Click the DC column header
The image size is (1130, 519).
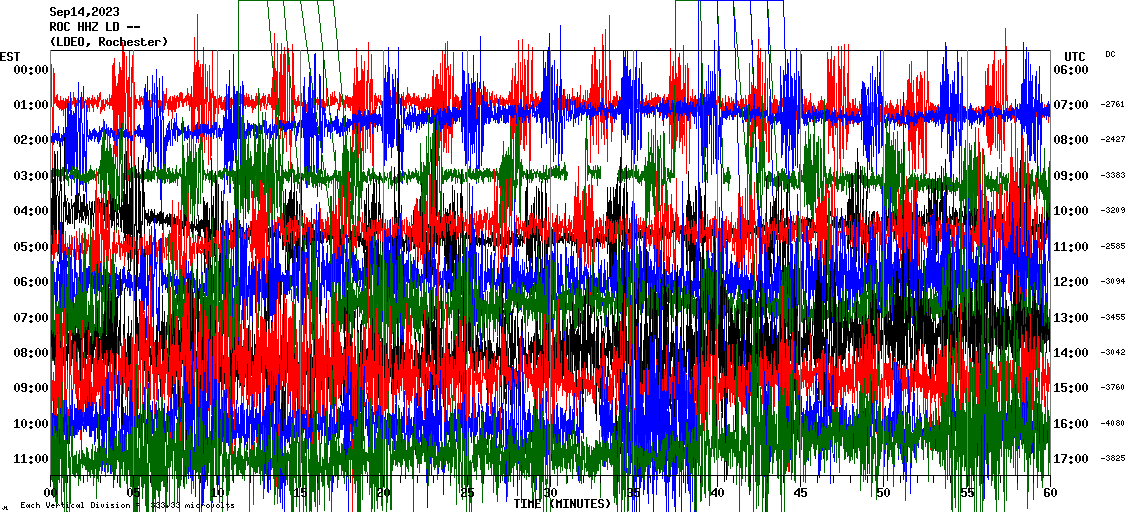click(x=1111, y=54)
